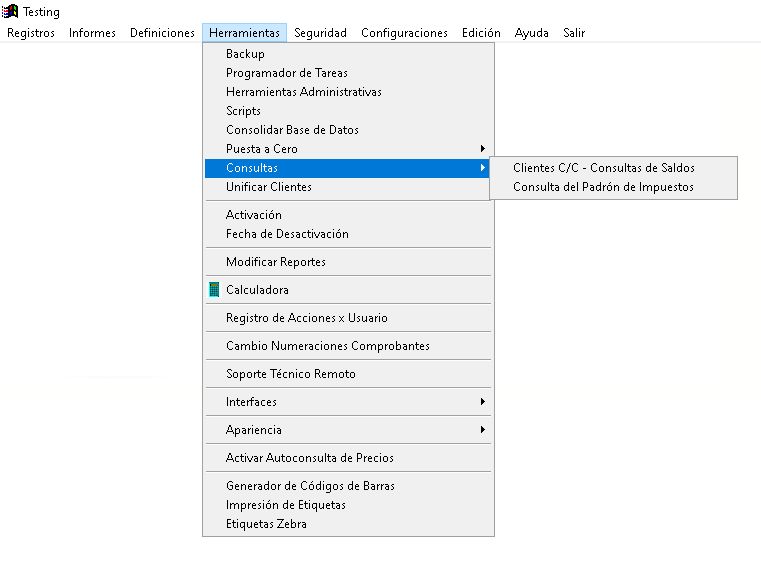Viewport: 761px width, 571px height.
Task: Open the Registros menu
Action: pos(31,33)
